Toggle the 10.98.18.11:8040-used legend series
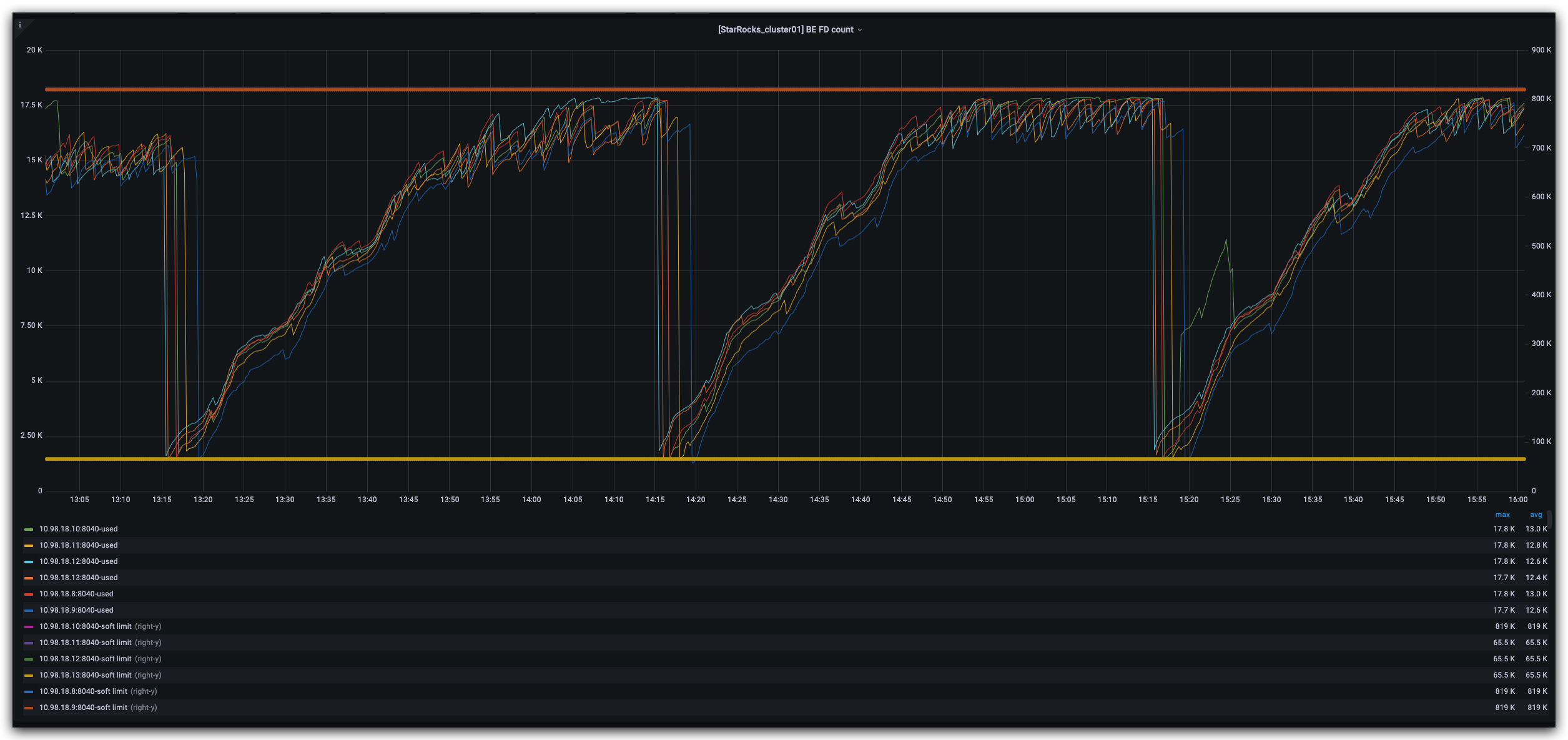 pyautogui.click(x=78, y=545)
